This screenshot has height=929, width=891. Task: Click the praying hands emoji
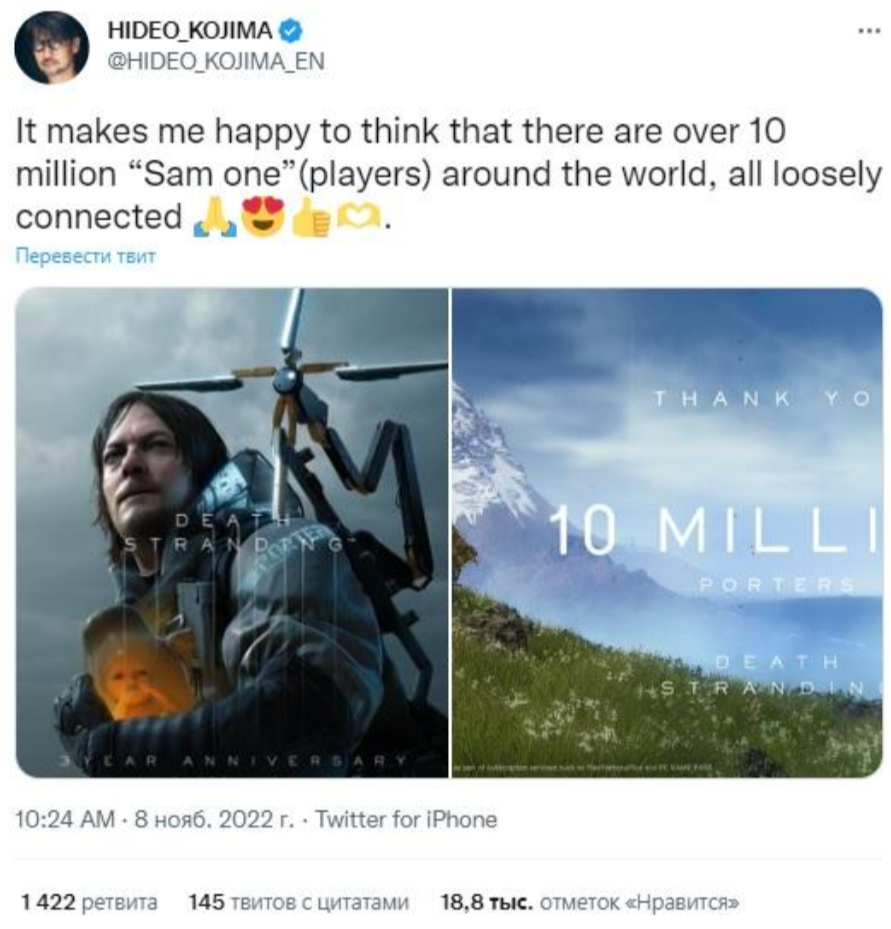(x=216, y=218)
